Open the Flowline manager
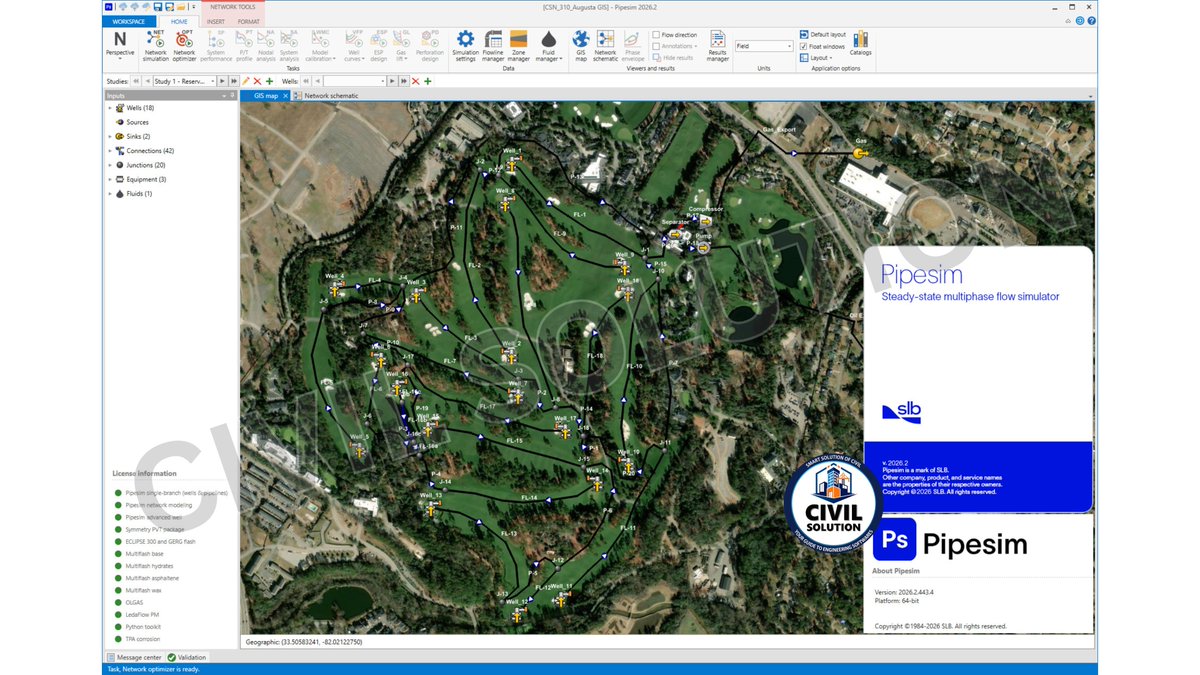The width and height of the screenshot is (1200, 675). click(493, 44)
